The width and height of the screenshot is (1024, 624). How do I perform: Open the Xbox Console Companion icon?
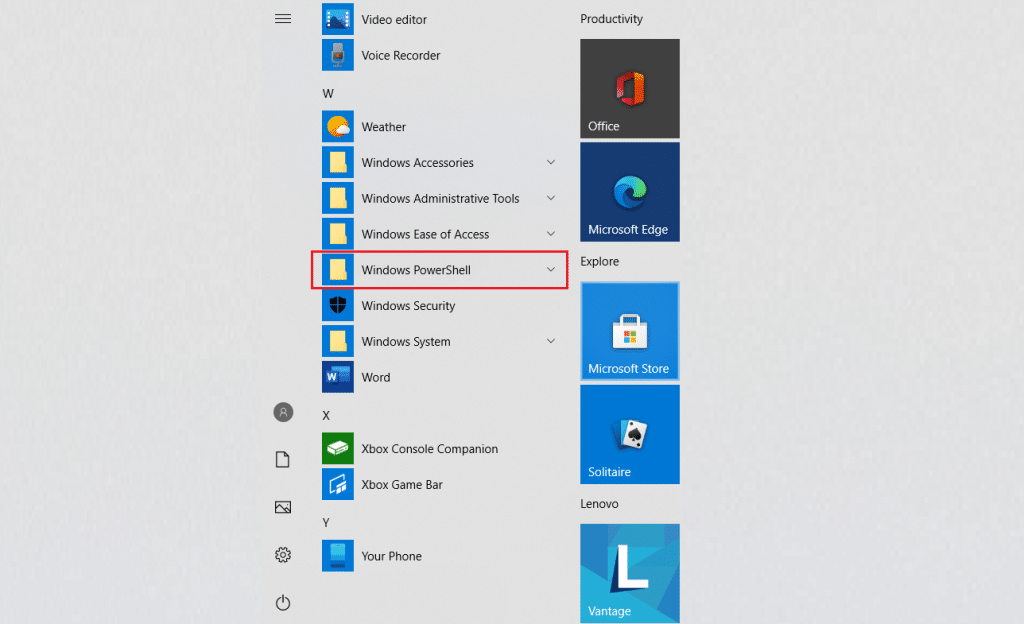coord(338,448)
